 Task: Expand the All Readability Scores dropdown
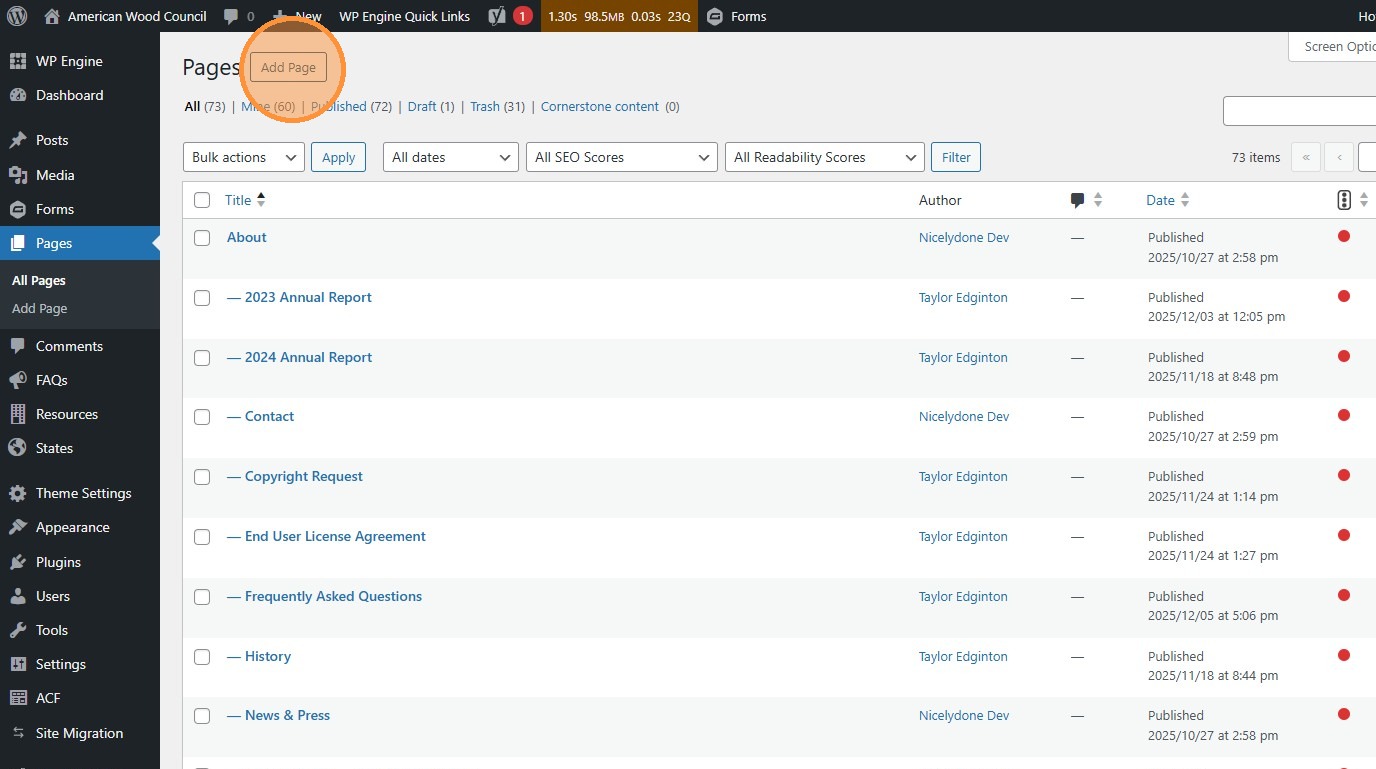pyautogui.click(x=825, y=157)
